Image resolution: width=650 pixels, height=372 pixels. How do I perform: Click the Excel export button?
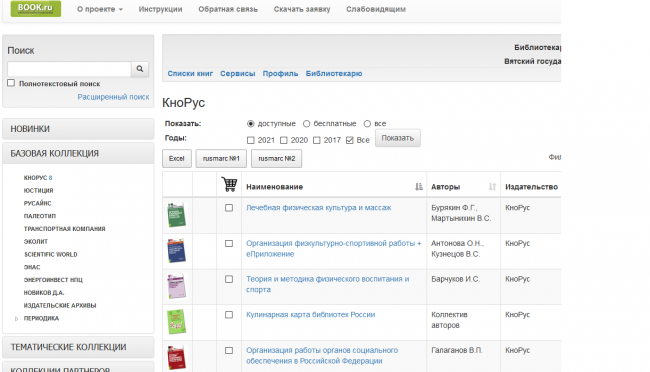click(177, 158)
